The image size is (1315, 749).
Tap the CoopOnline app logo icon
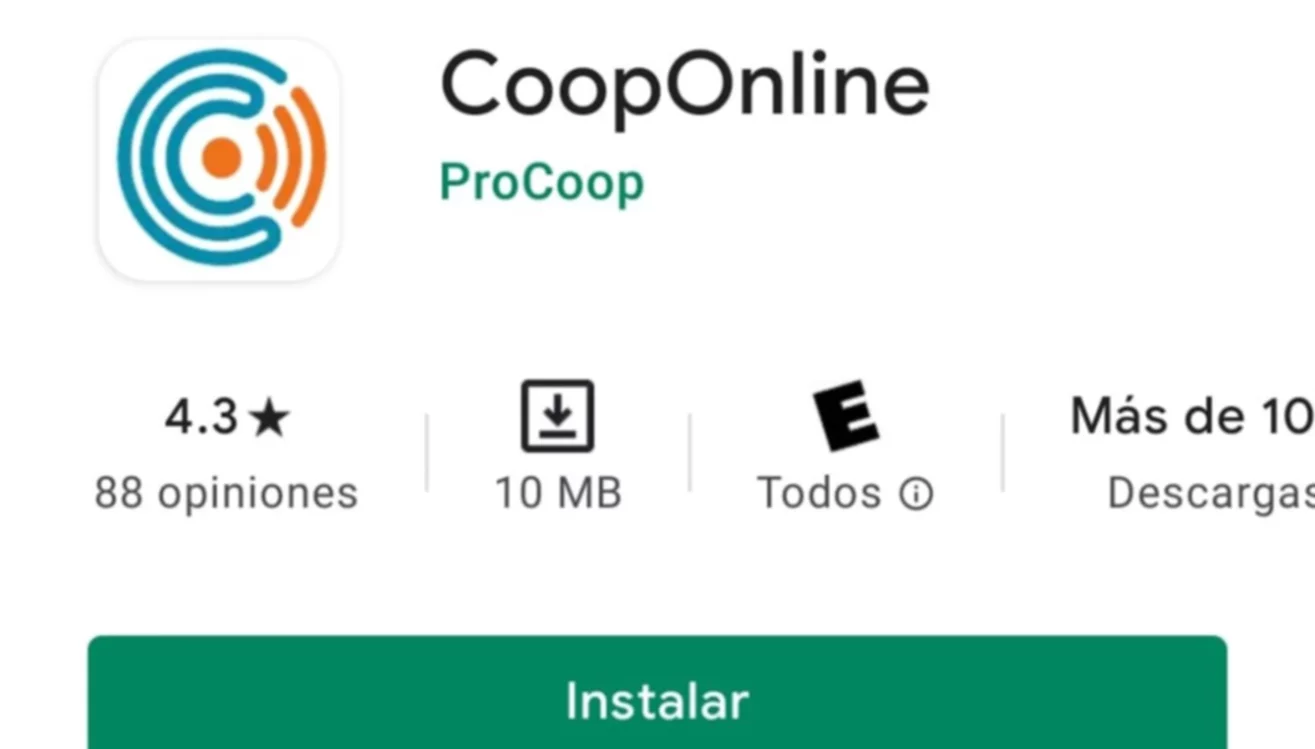tap(219, 160)
